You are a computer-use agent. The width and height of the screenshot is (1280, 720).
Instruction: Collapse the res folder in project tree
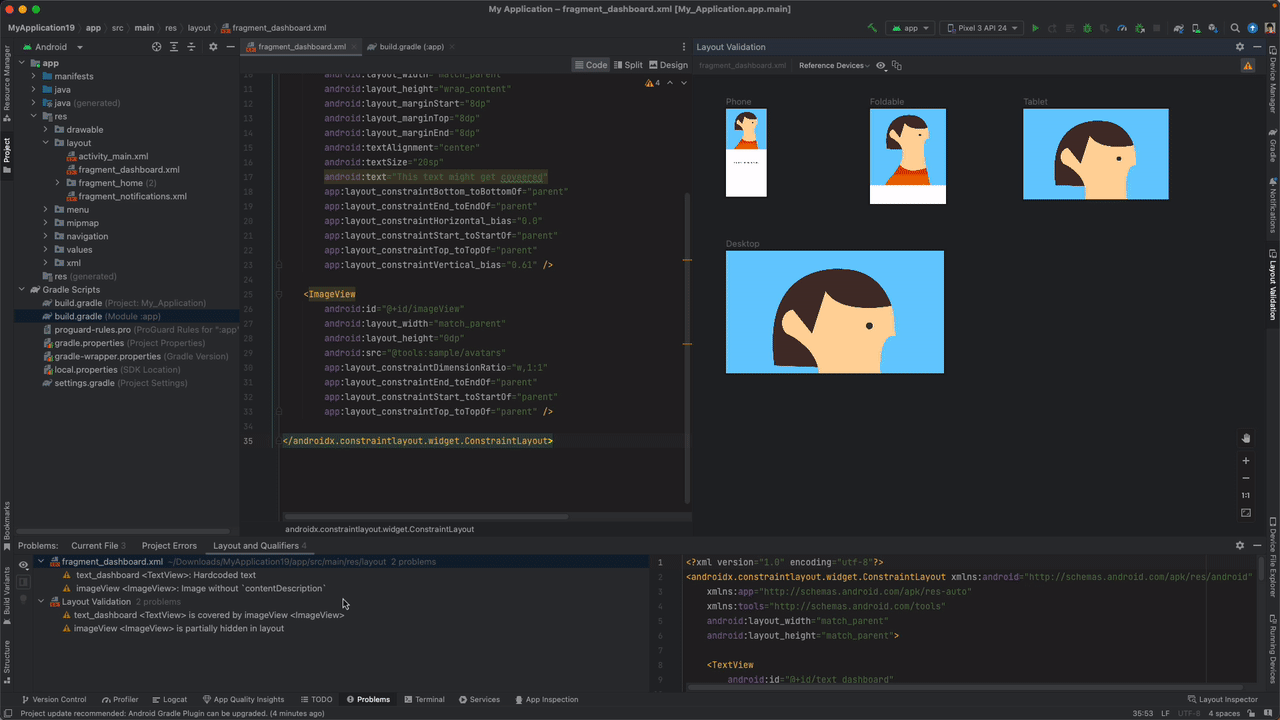coord(33,116)
